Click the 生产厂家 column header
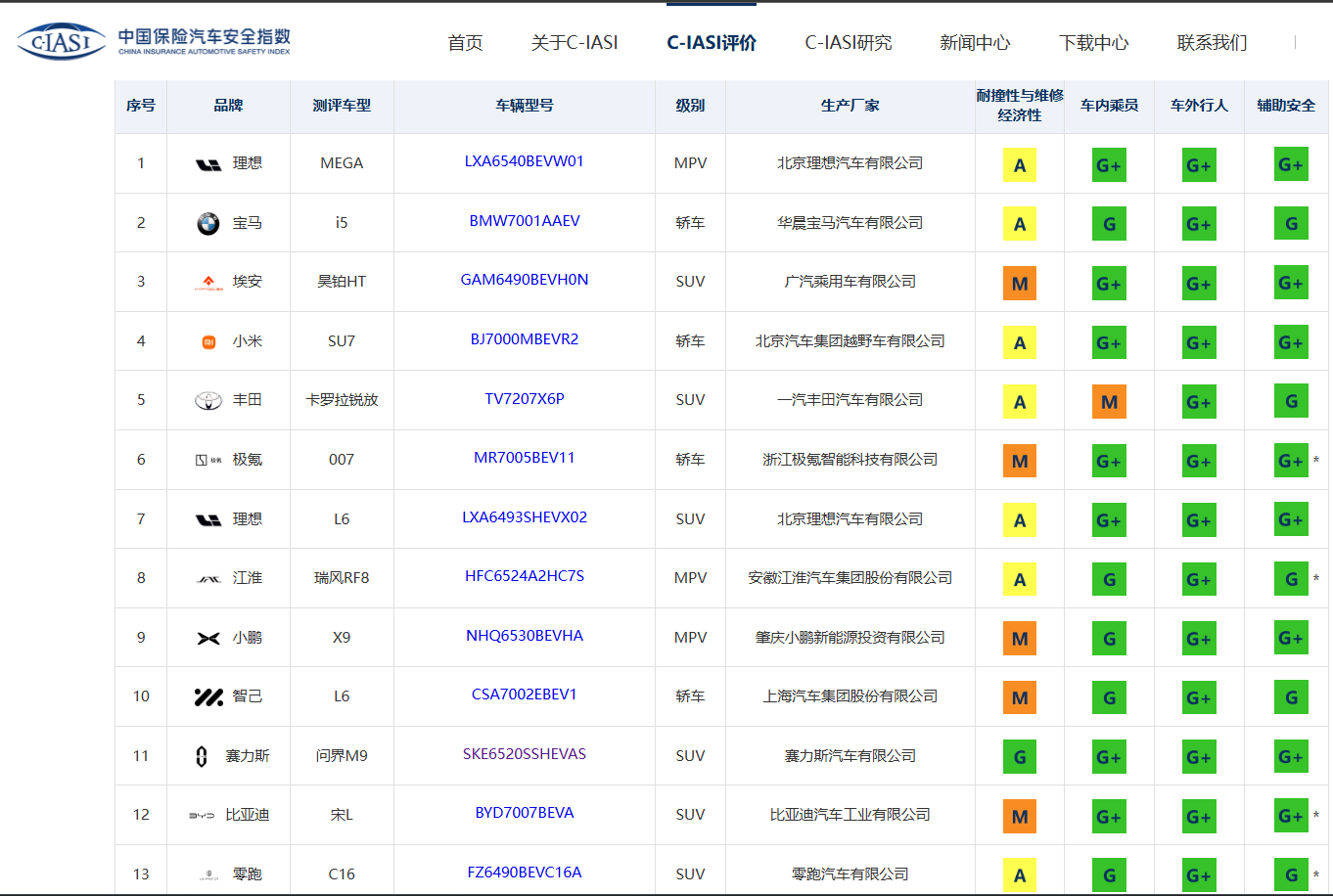1333x896 pixels. [850, 106]
